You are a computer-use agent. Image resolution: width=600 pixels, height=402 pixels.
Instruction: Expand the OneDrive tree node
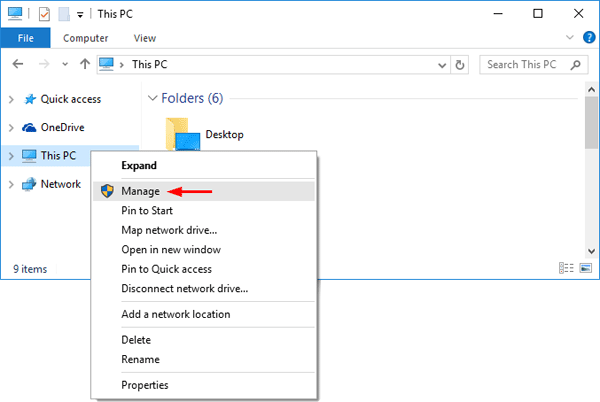pyautogui.click(x=11, y=128)
